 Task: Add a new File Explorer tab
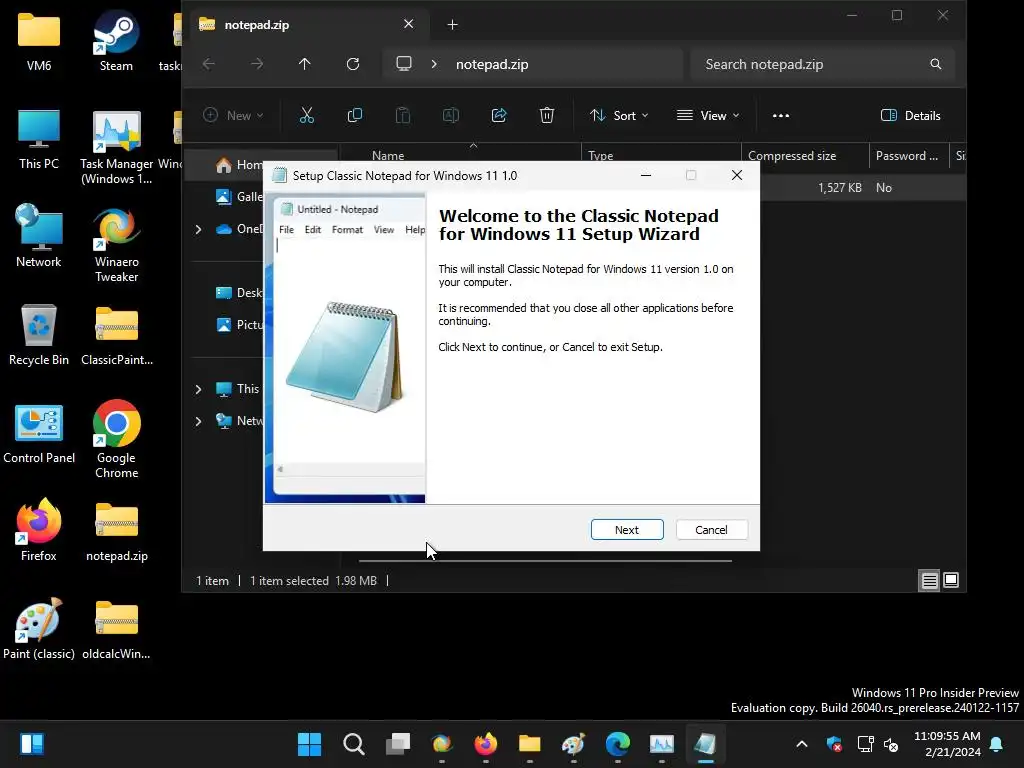tap(453, 25)
